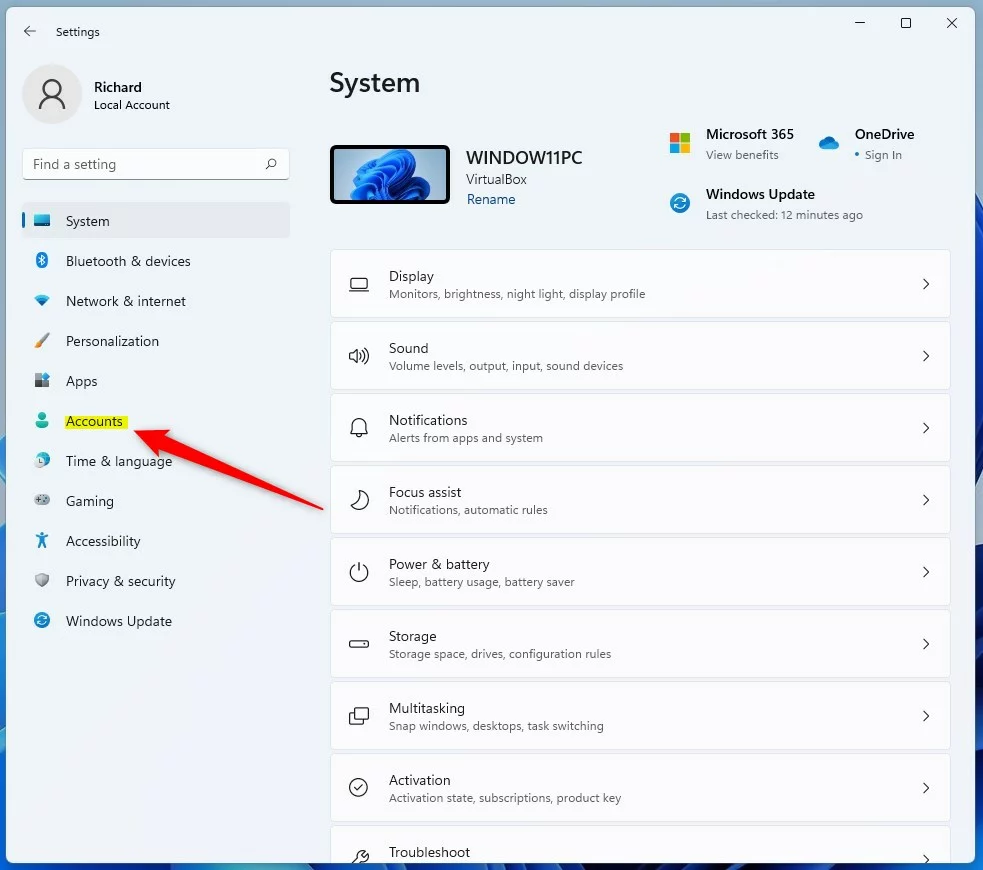Open the Notifications settings row
983x870 pixels.
(640, 428)
